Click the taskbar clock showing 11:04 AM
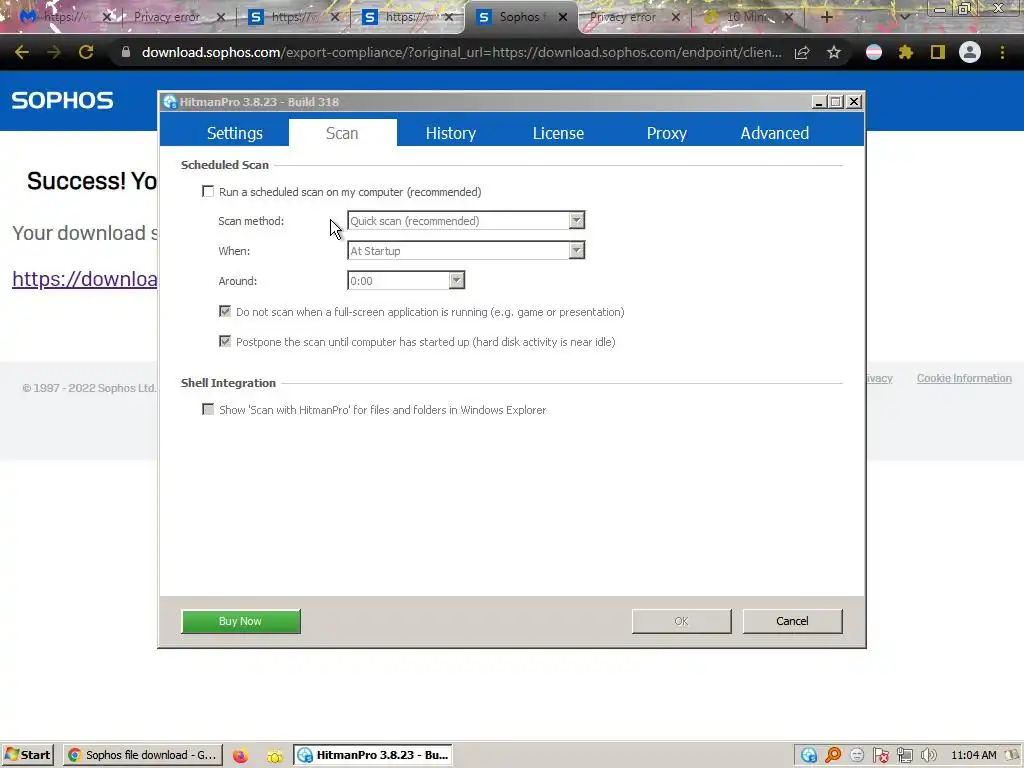The width and height of the screenshot is (1024, 768). point(974,756)
